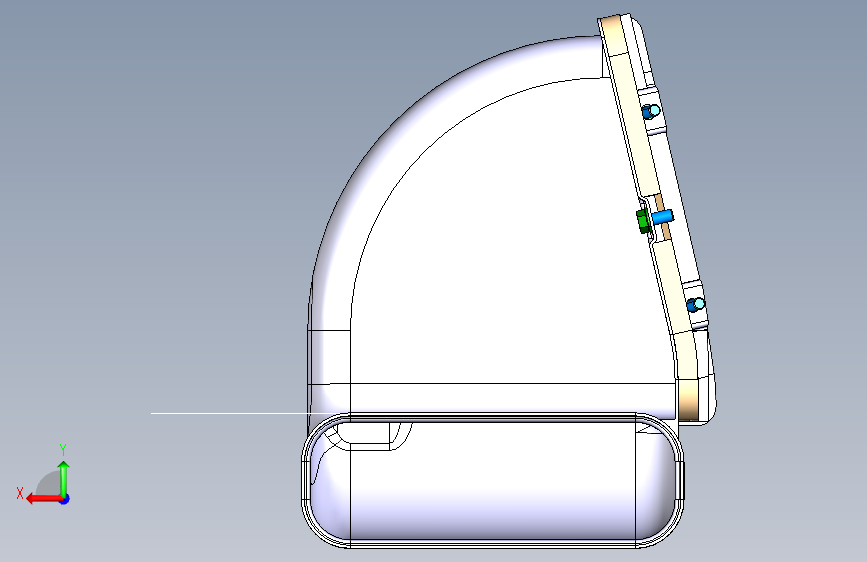Screen dimensions: 867x562
Task: Click the green Y axis arrow of the triad
Action: point(64,478)
